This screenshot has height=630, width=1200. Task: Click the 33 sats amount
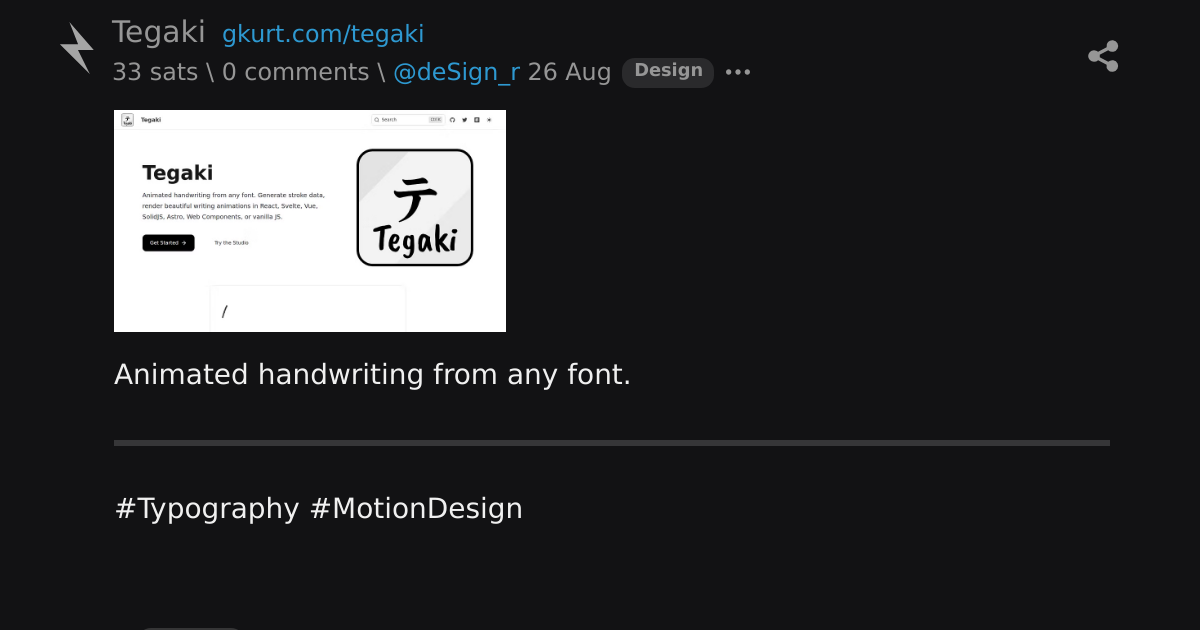point(155,72)
